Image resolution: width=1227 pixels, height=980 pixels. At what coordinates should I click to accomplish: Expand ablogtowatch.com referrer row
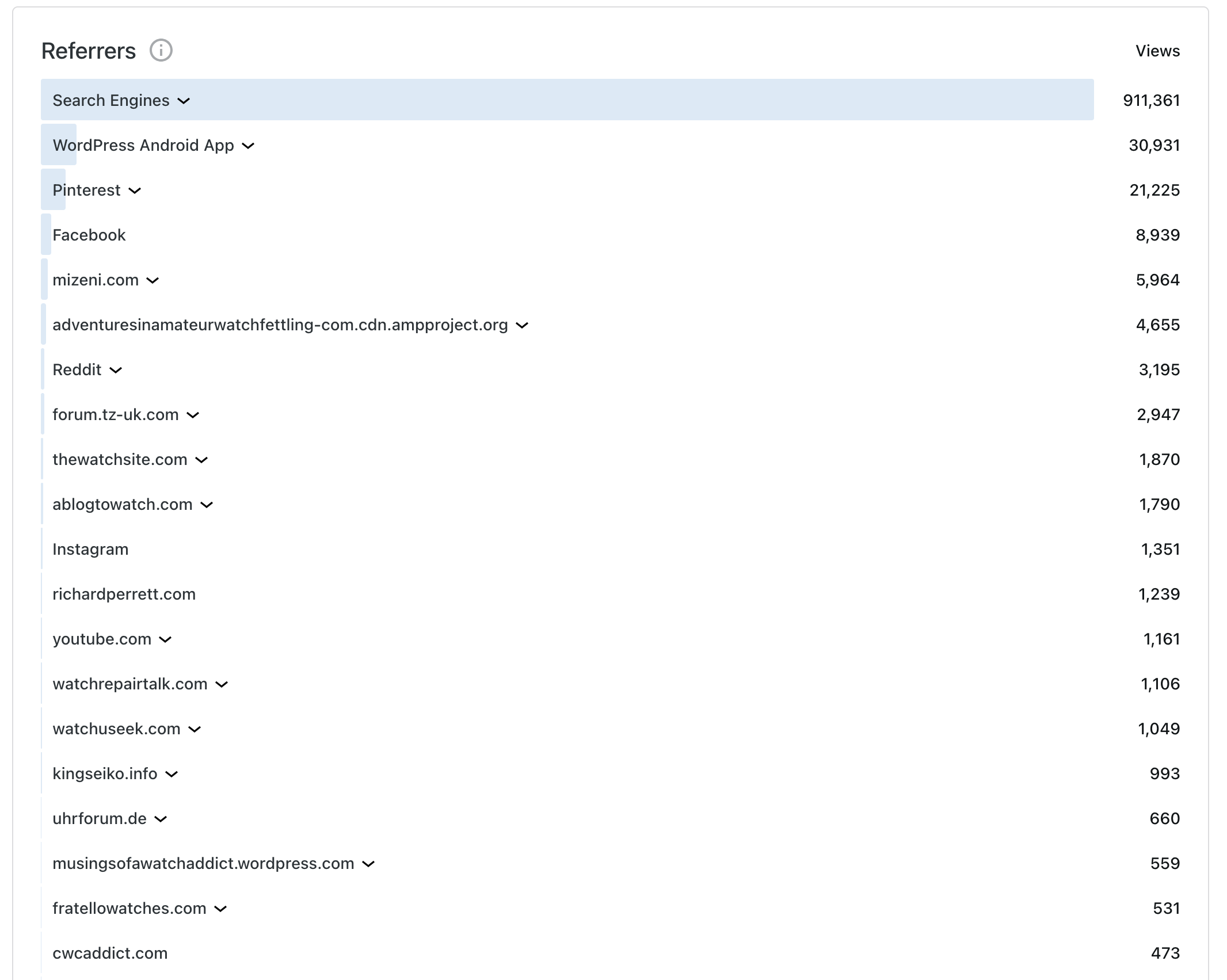click(x=207, y=505)
